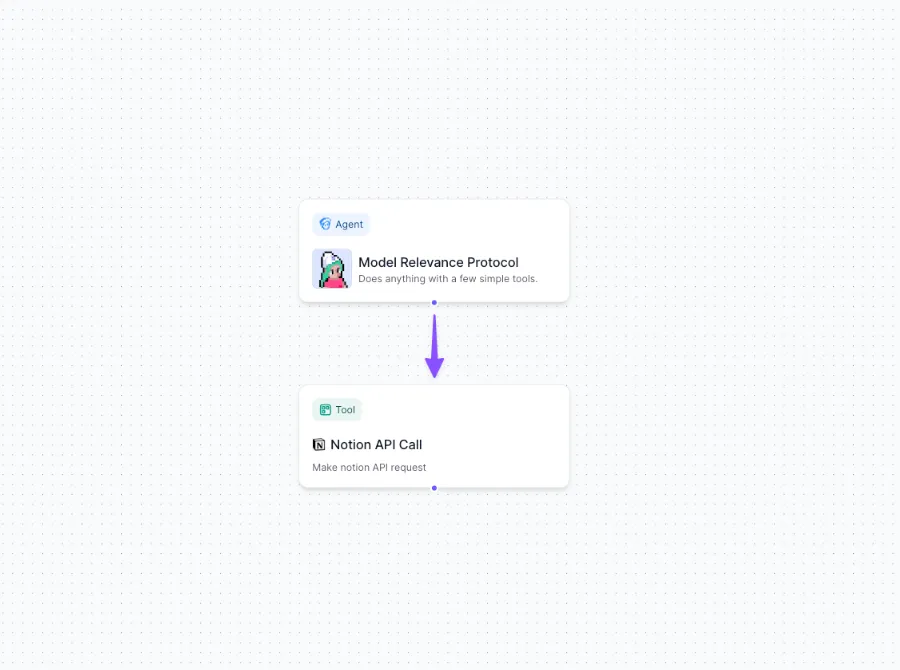The height and width of the screenshot is (670, 900).
Task: Click the Notion logo icon
Action: (319, 445)
